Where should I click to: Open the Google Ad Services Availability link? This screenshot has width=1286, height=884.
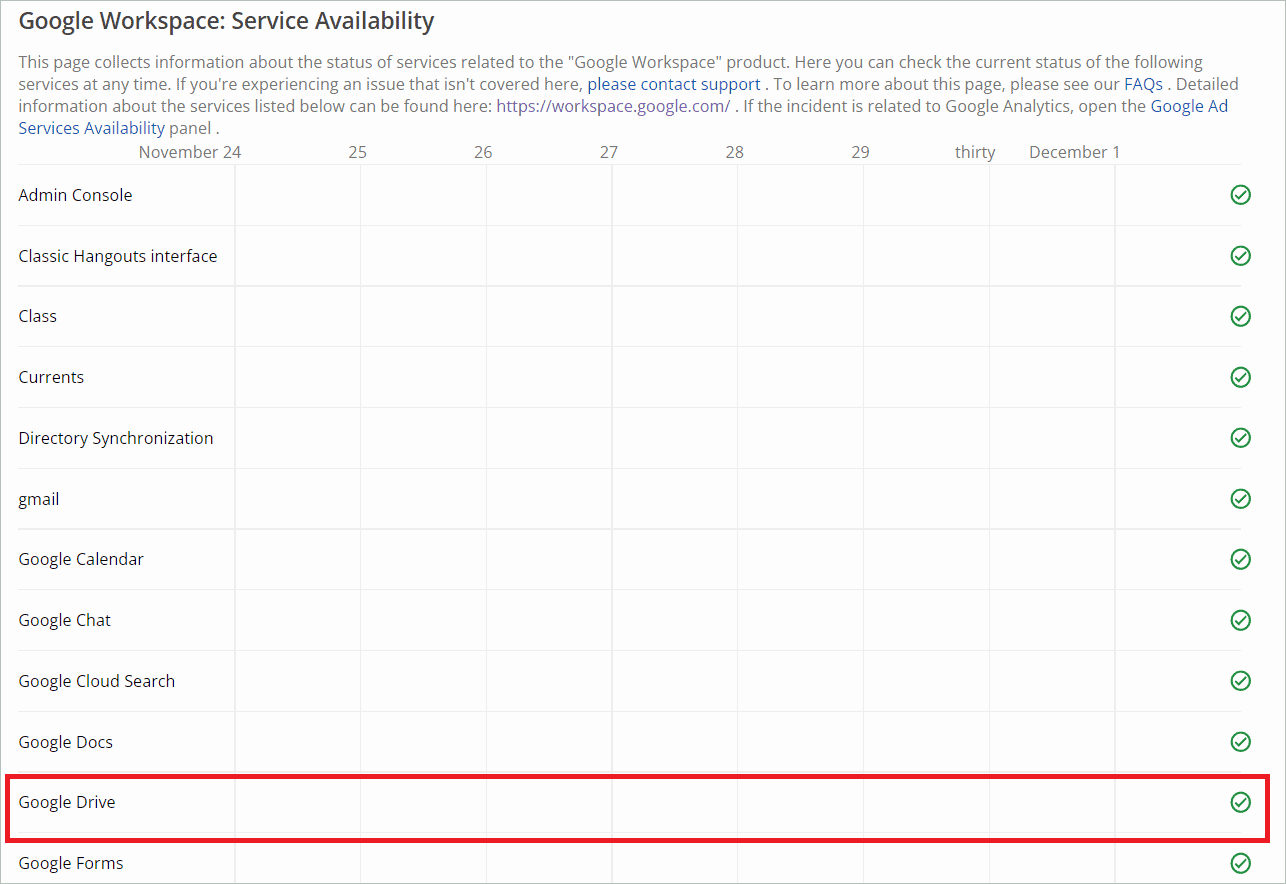[x=623, y=117]
